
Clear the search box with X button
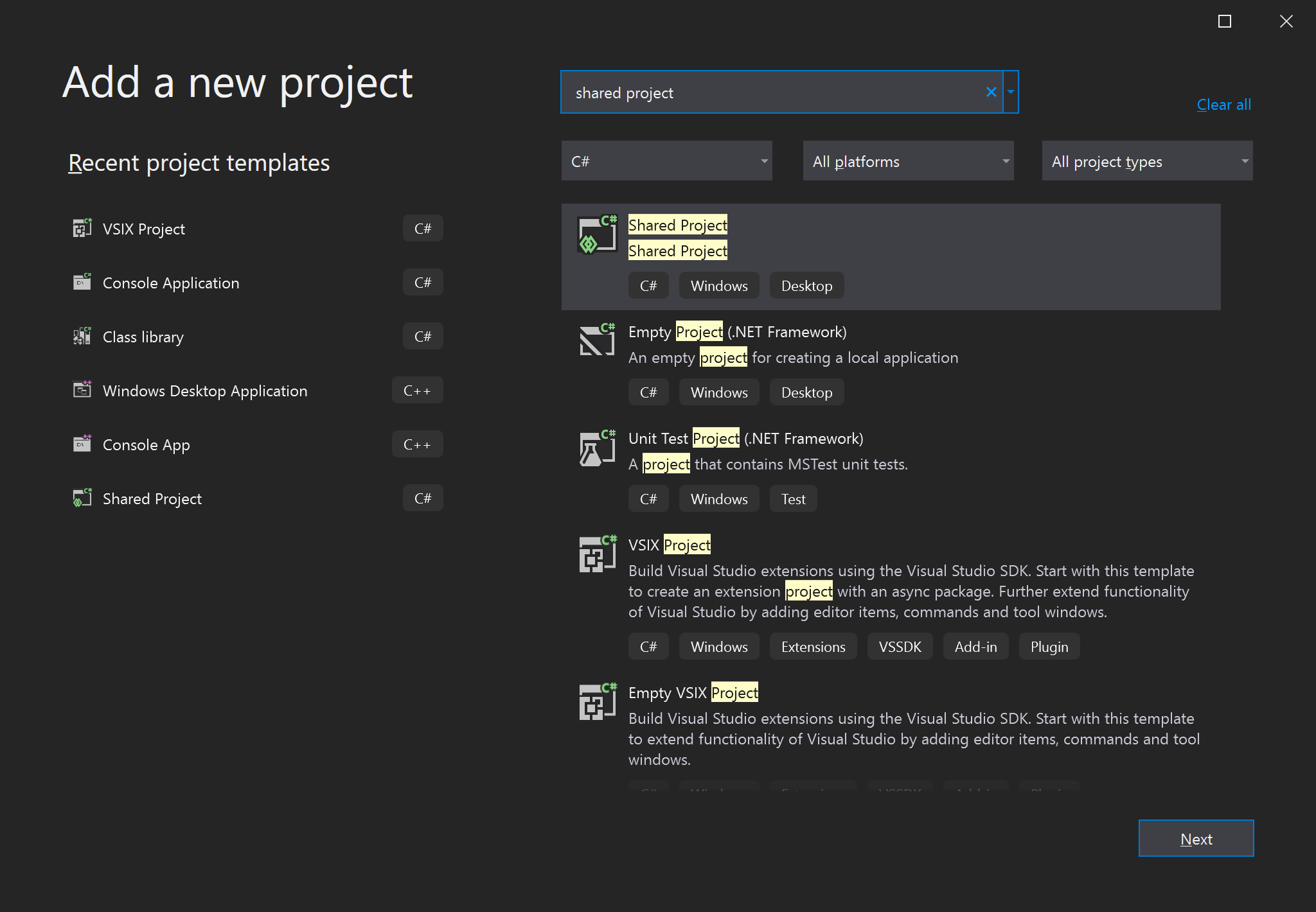tap(990, 92)
